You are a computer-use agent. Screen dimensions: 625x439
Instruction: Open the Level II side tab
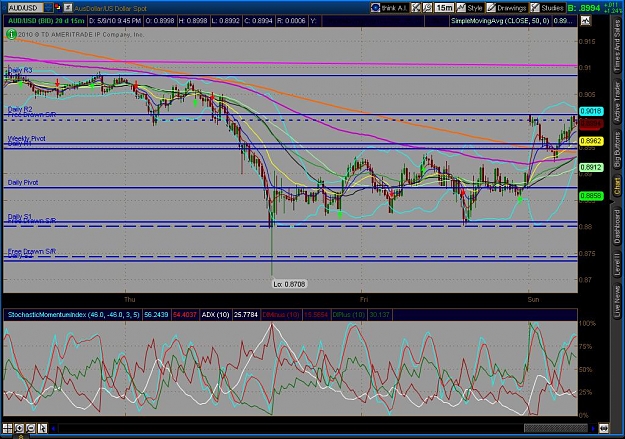617,264
